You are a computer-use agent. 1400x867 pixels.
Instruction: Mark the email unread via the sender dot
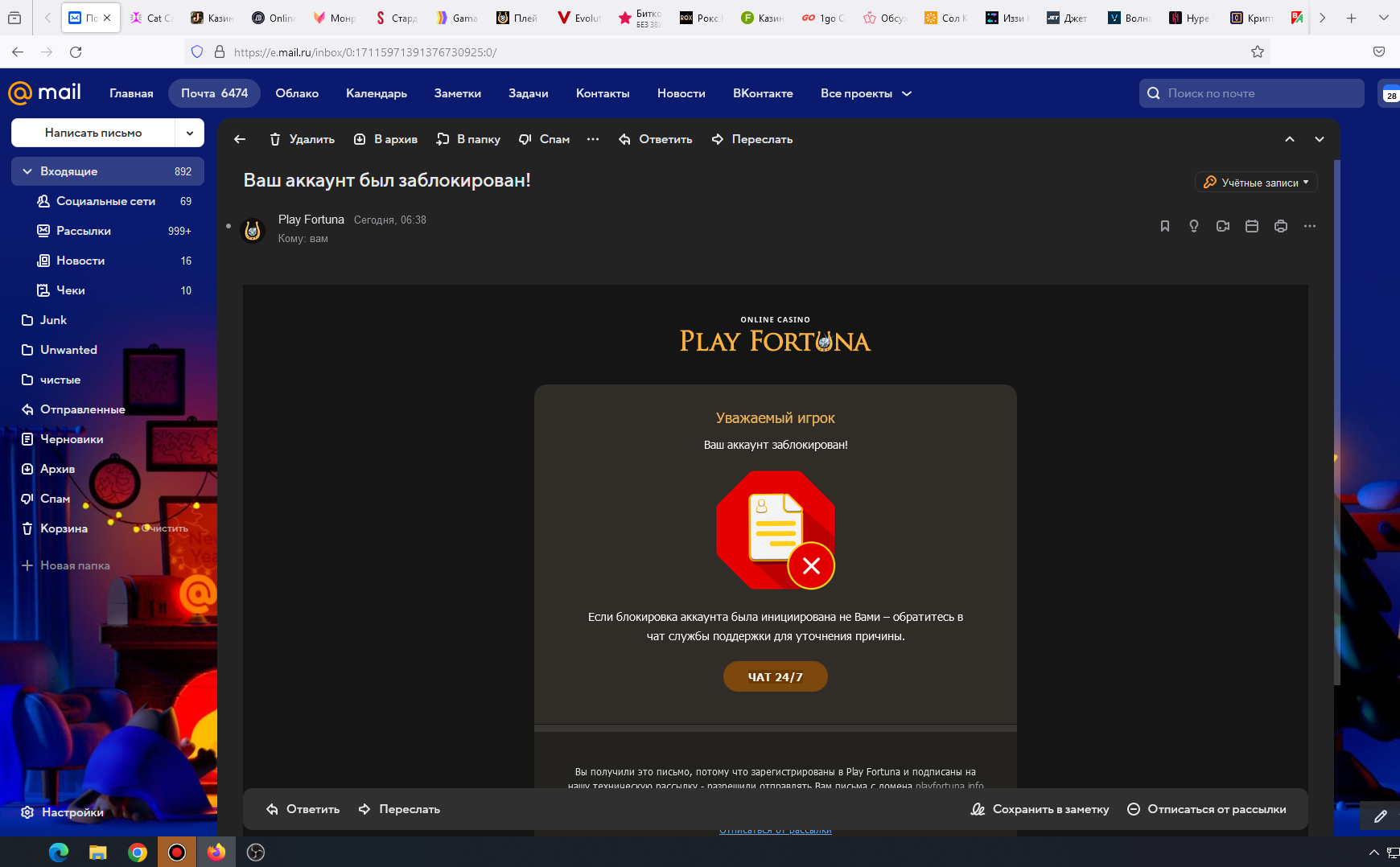tap(229, 226)
